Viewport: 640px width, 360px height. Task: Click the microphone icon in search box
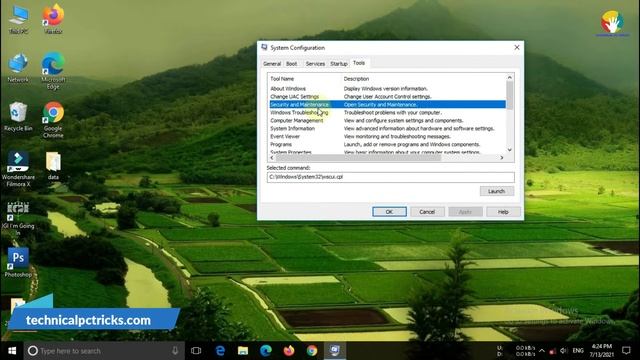click(x=175, y=351)
